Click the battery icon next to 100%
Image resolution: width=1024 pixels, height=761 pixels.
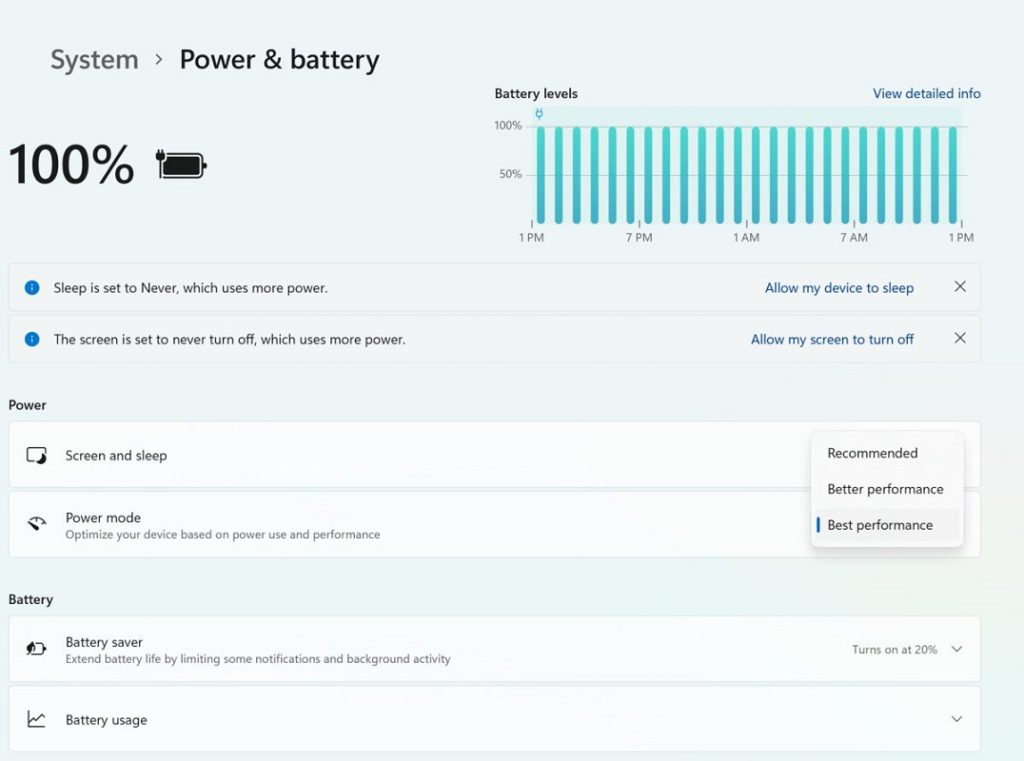[180, 163]
